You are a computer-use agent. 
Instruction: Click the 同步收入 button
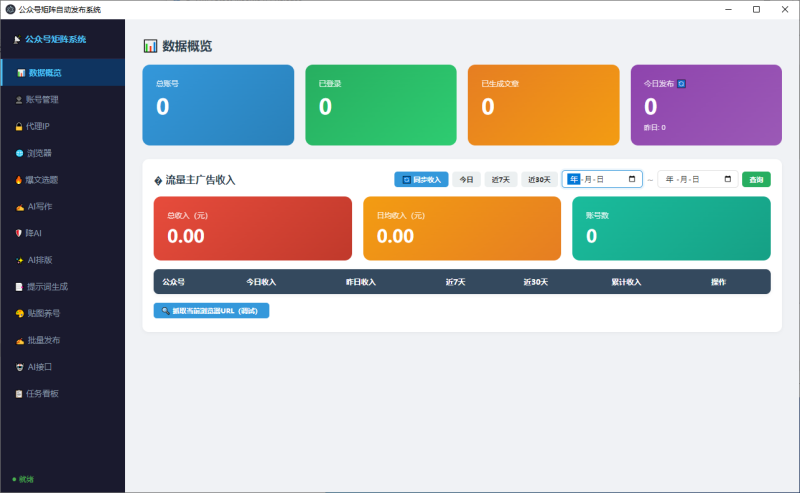[x=421, y=180]
